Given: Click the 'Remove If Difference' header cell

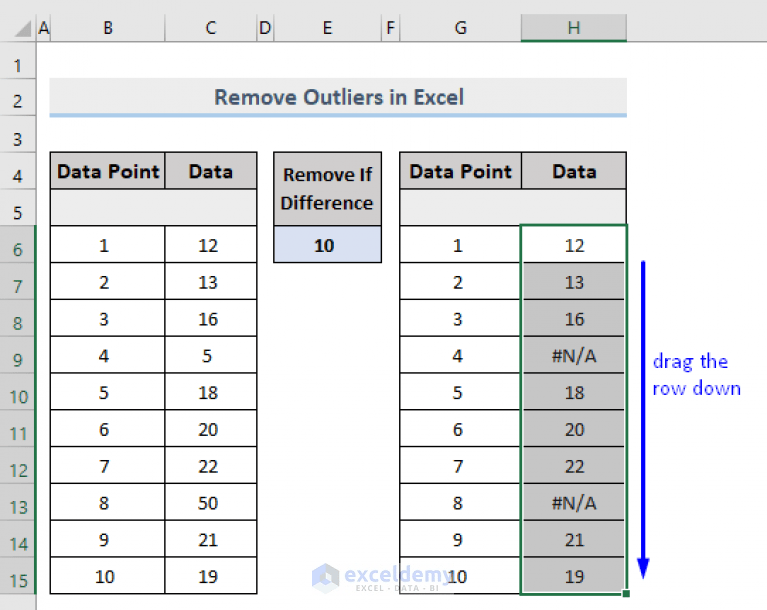Looking at the screenshot, I should pyautogui.click(x=327, y=189).
